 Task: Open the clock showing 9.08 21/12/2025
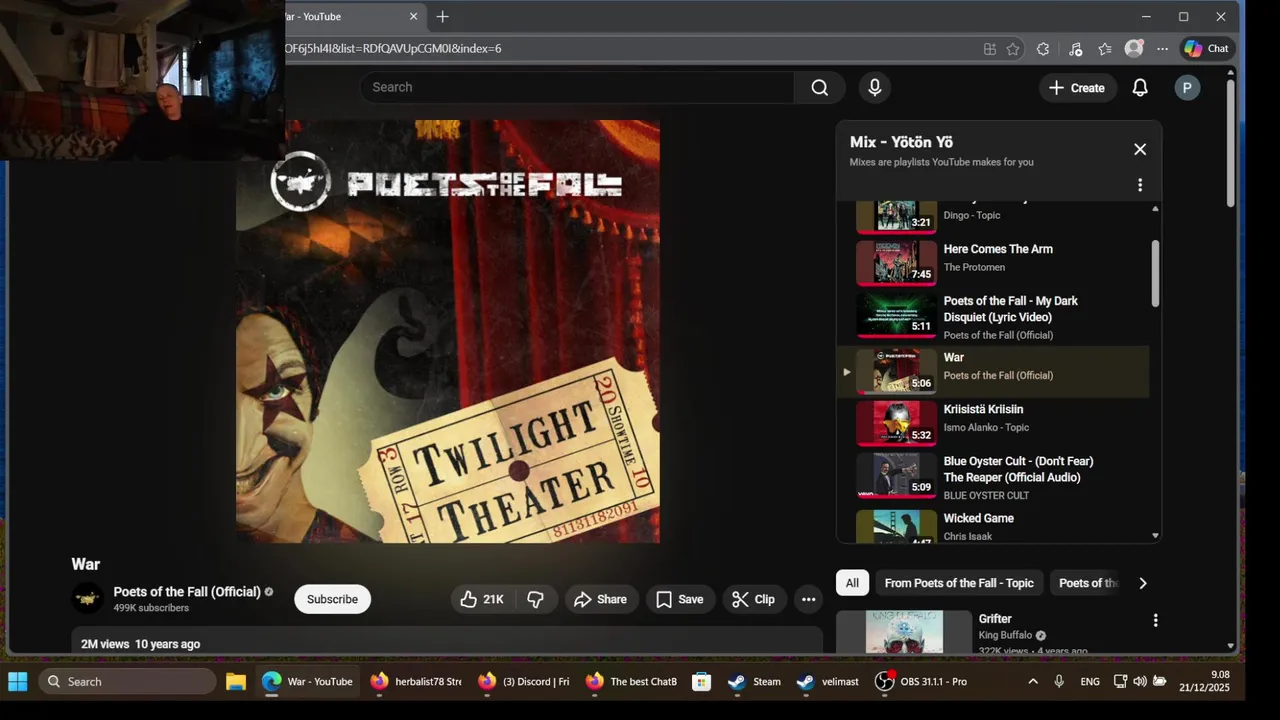tap(1206, 681)
